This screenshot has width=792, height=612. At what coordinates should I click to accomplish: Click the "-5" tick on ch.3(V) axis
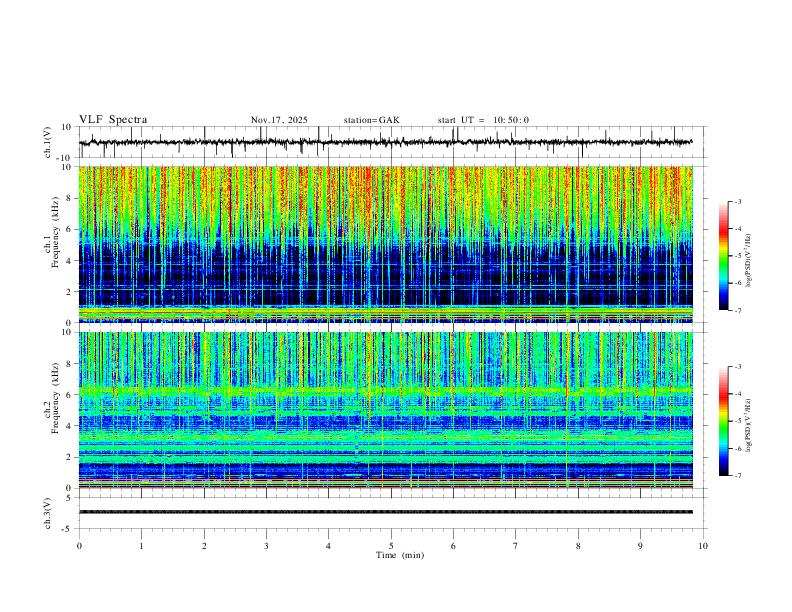pos(68,529)
